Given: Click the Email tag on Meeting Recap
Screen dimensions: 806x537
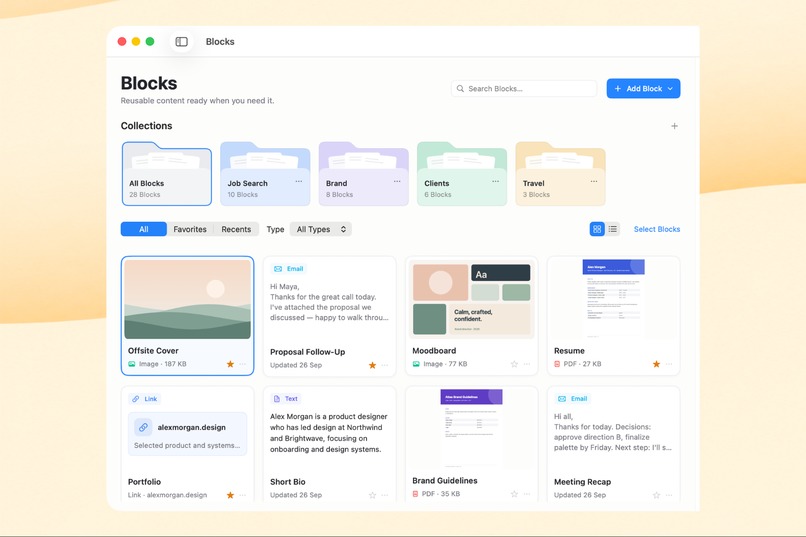Looking at the screenshot, I should (573, 399).
